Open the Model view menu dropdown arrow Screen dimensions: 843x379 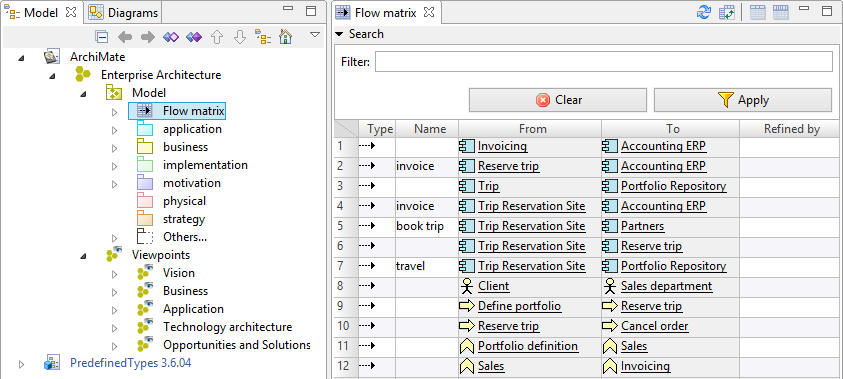(x=315, y=34)
